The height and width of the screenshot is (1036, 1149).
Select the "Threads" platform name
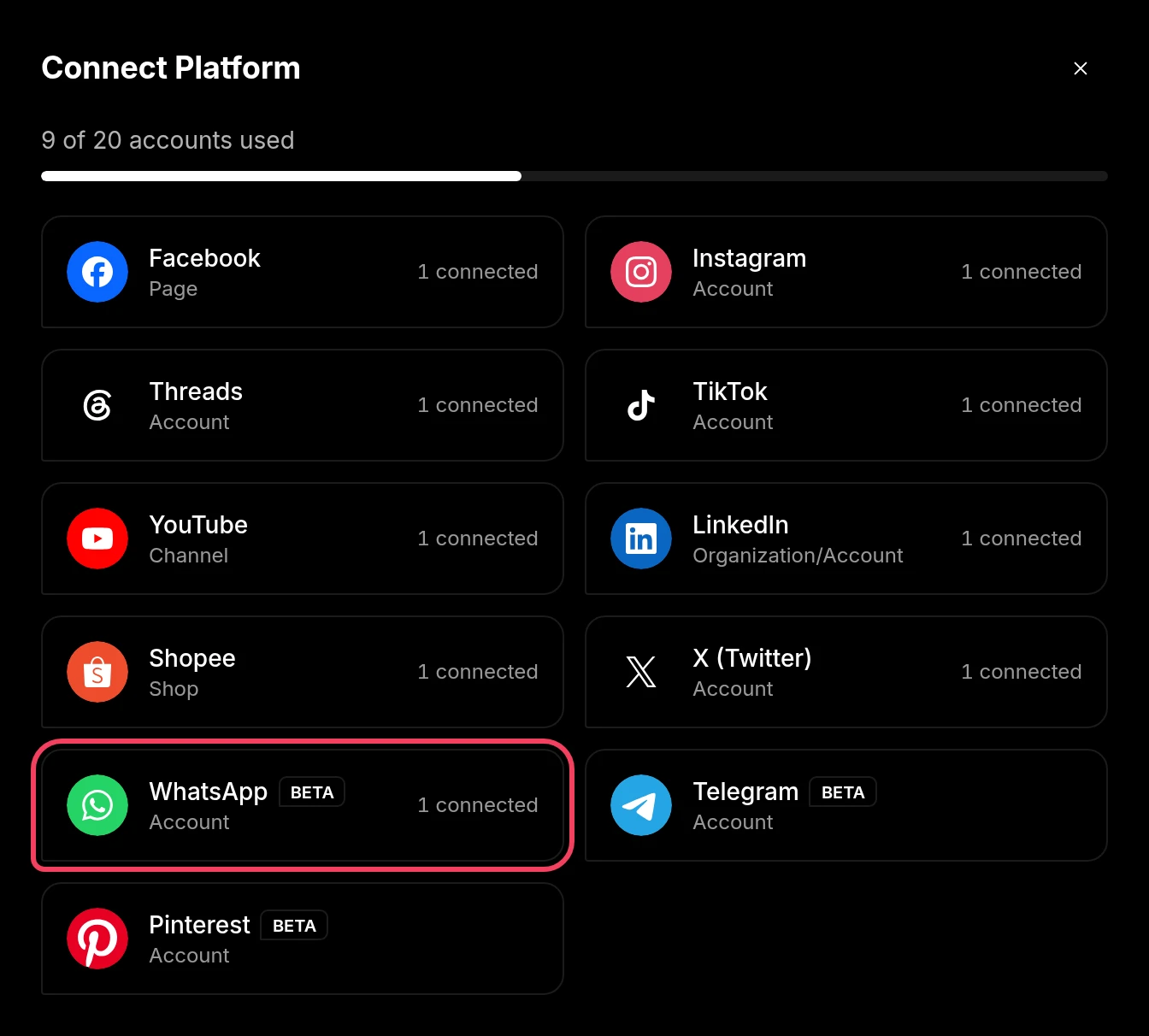196,391
